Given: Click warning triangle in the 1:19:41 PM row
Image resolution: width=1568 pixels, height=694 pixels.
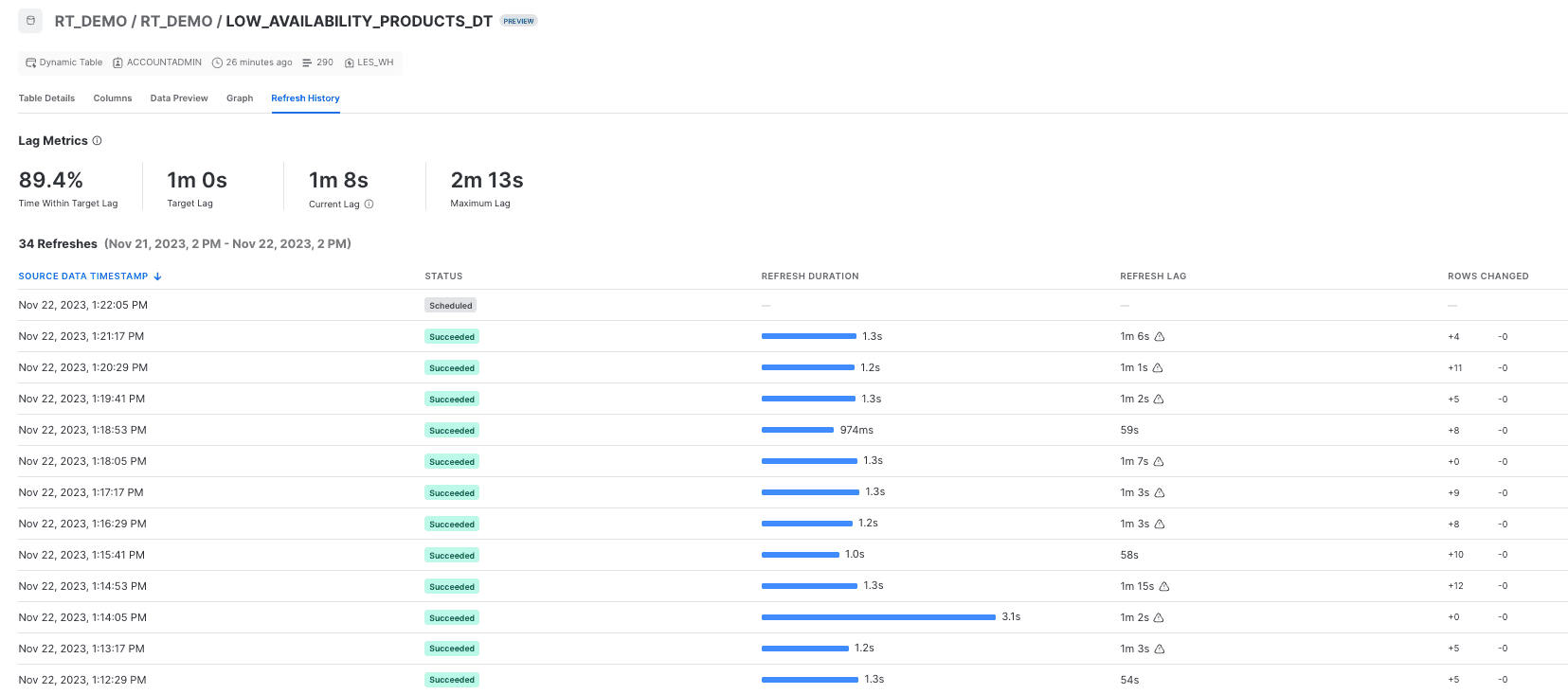Looking at the screenshot, I should tap(1159, 399).
